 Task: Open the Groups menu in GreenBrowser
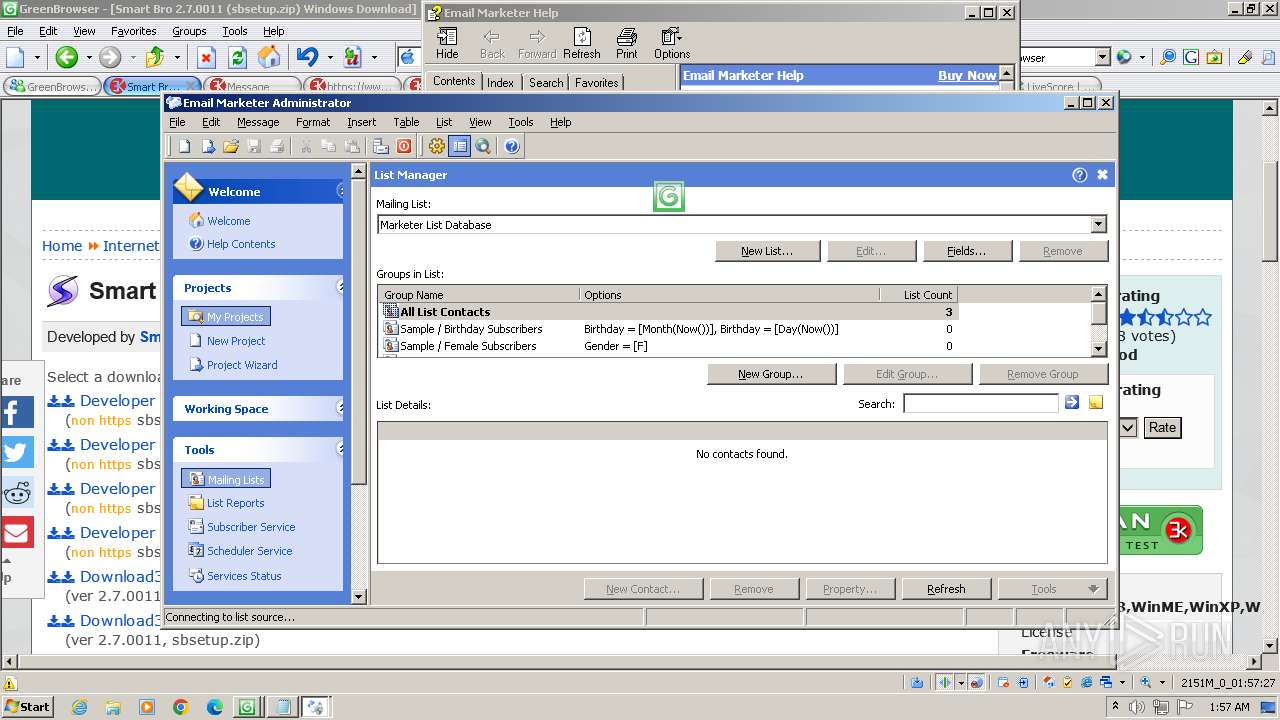(189, 31)
